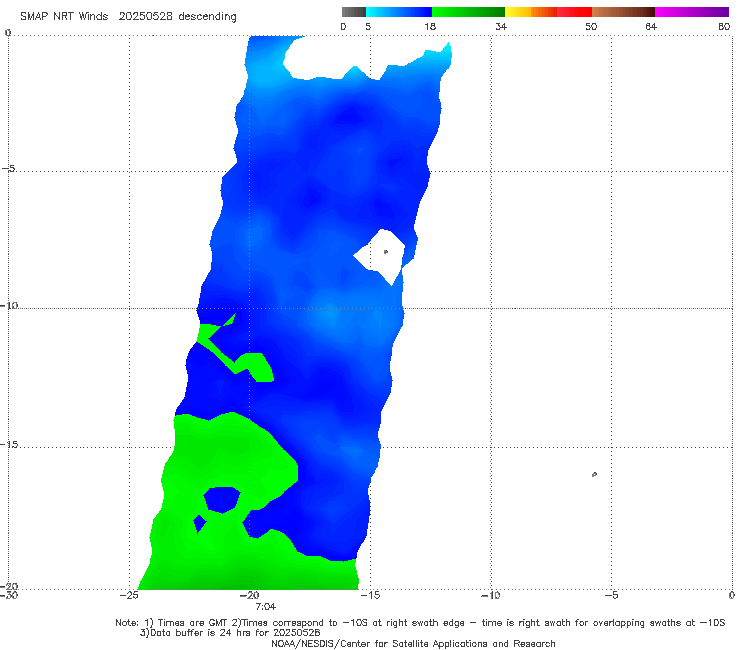Click the white data gap inside the swath
Image resolution: width=740 pixels, height=650 pixels.
(381, 256)
